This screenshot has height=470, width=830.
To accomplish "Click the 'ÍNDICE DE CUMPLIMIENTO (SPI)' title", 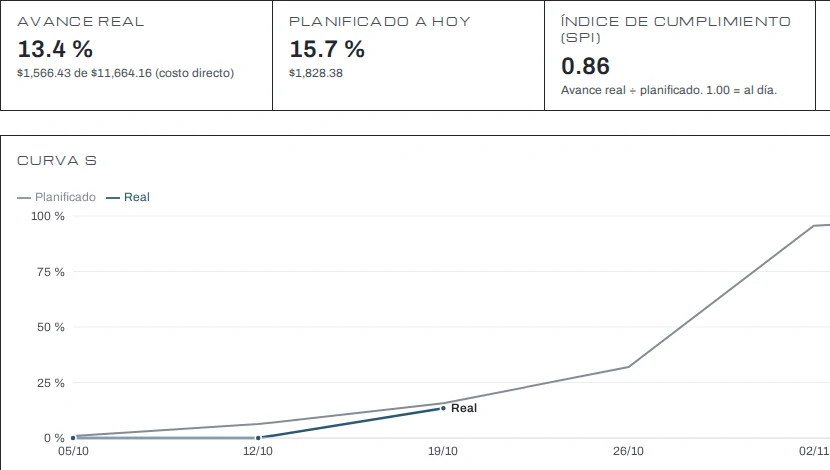I will tap(675, 29).
